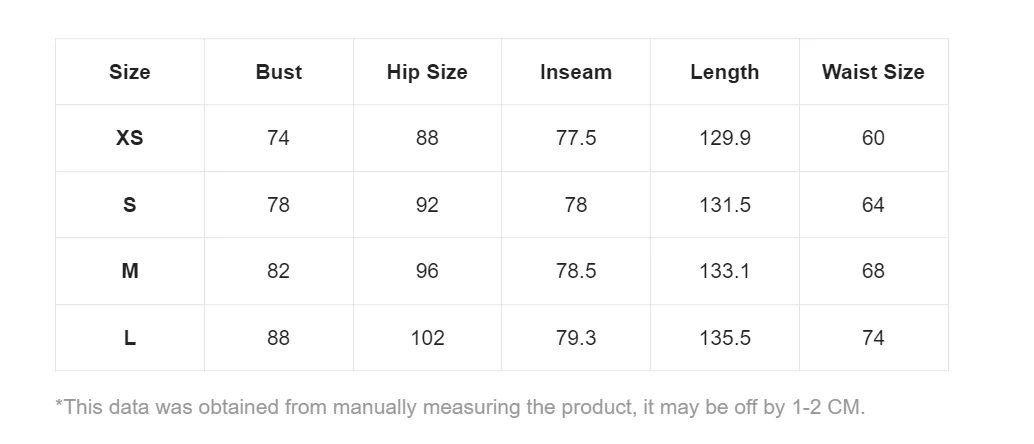This screenshot has width=1034, height=444.
Task: Select the S size row label
Action: point(129,205)
